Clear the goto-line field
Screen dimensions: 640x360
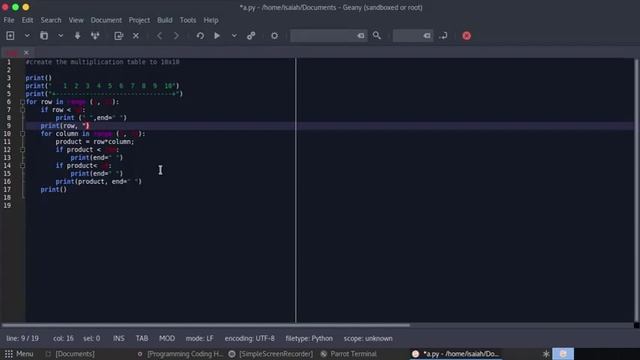point(427,36)
